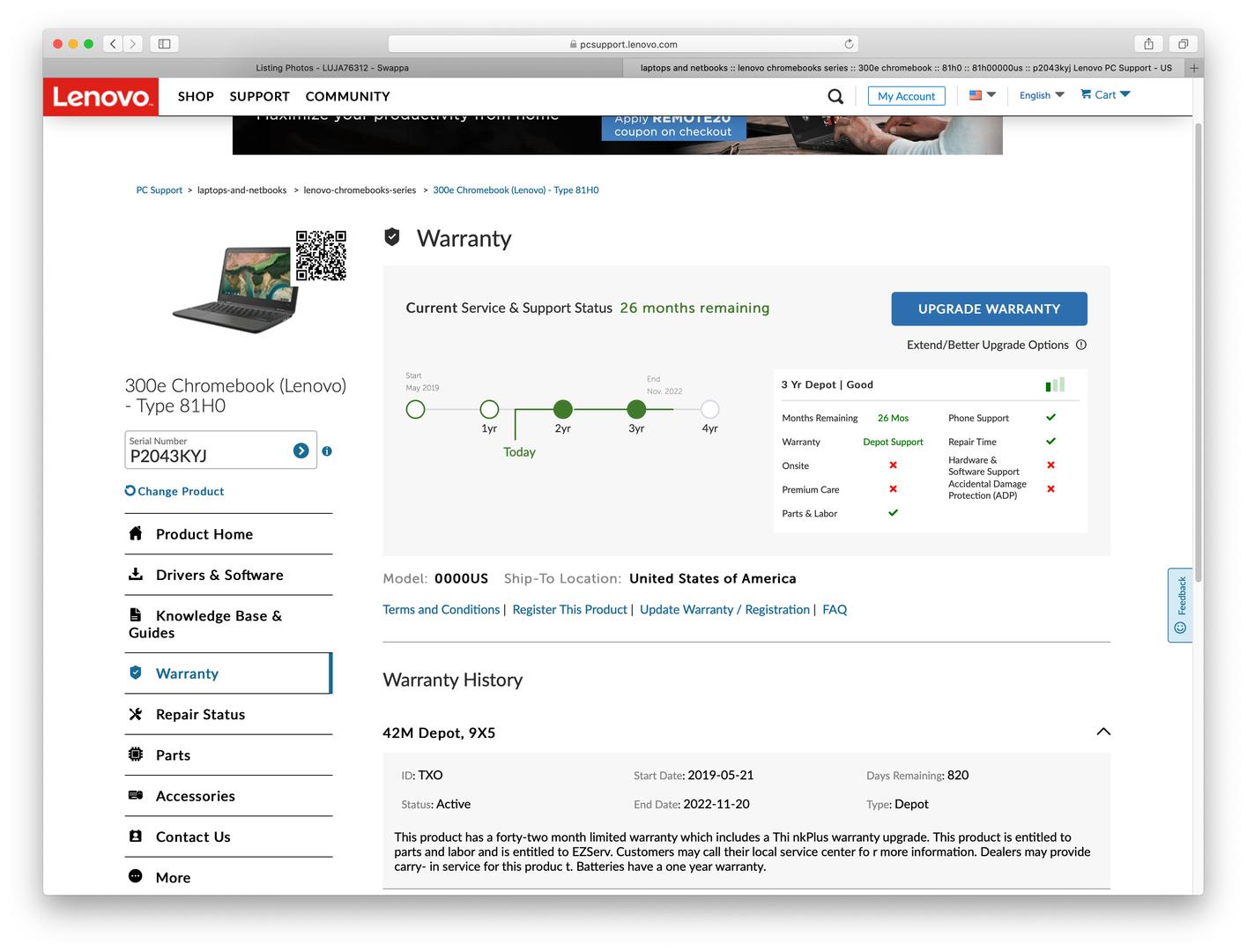This screenshot has width=1247, height=952.
Task: Click the Product Home house icon
Action: 136,533
